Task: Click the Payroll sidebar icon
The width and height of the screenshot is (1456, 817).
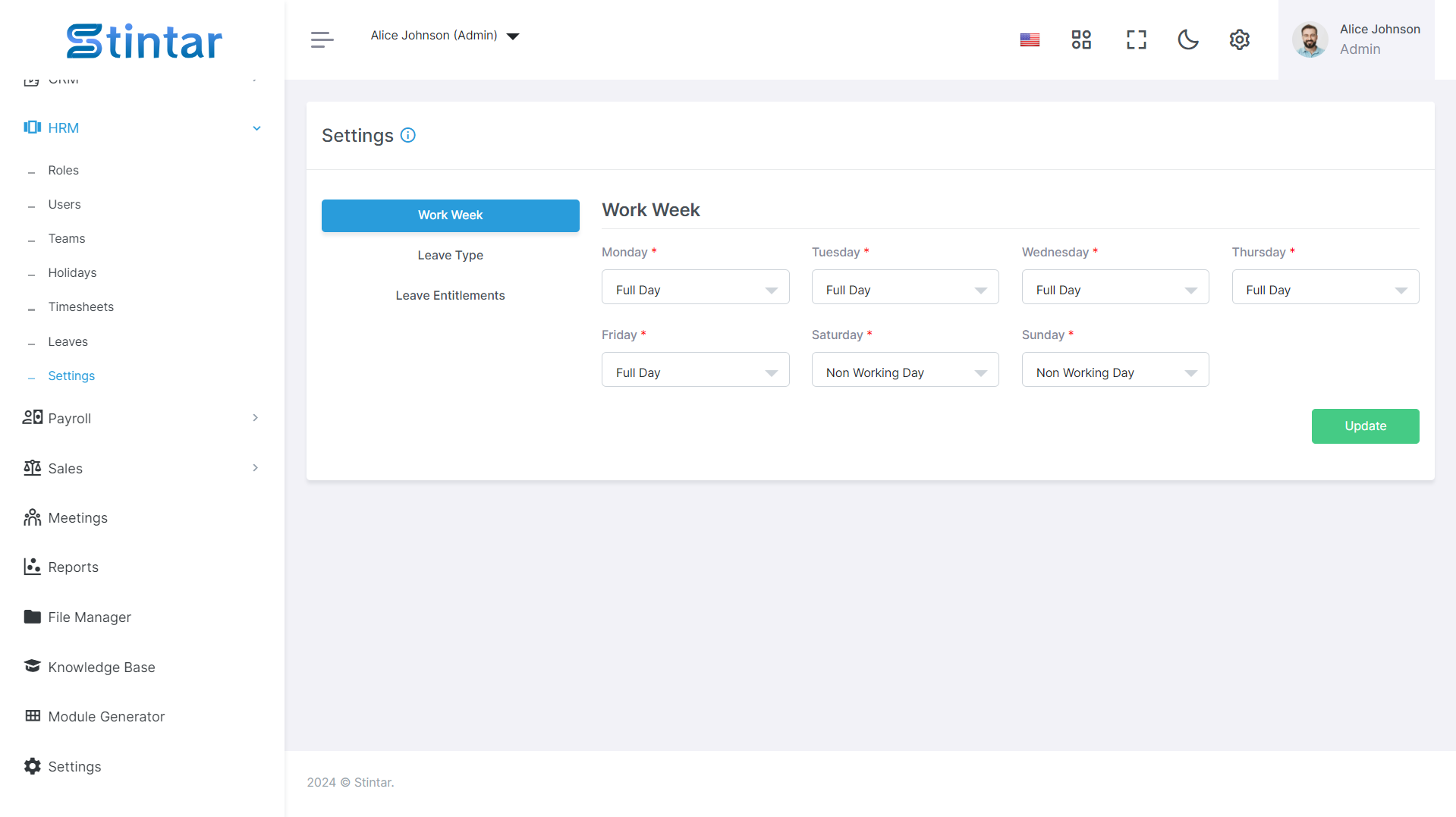Action: coord(32,417)
